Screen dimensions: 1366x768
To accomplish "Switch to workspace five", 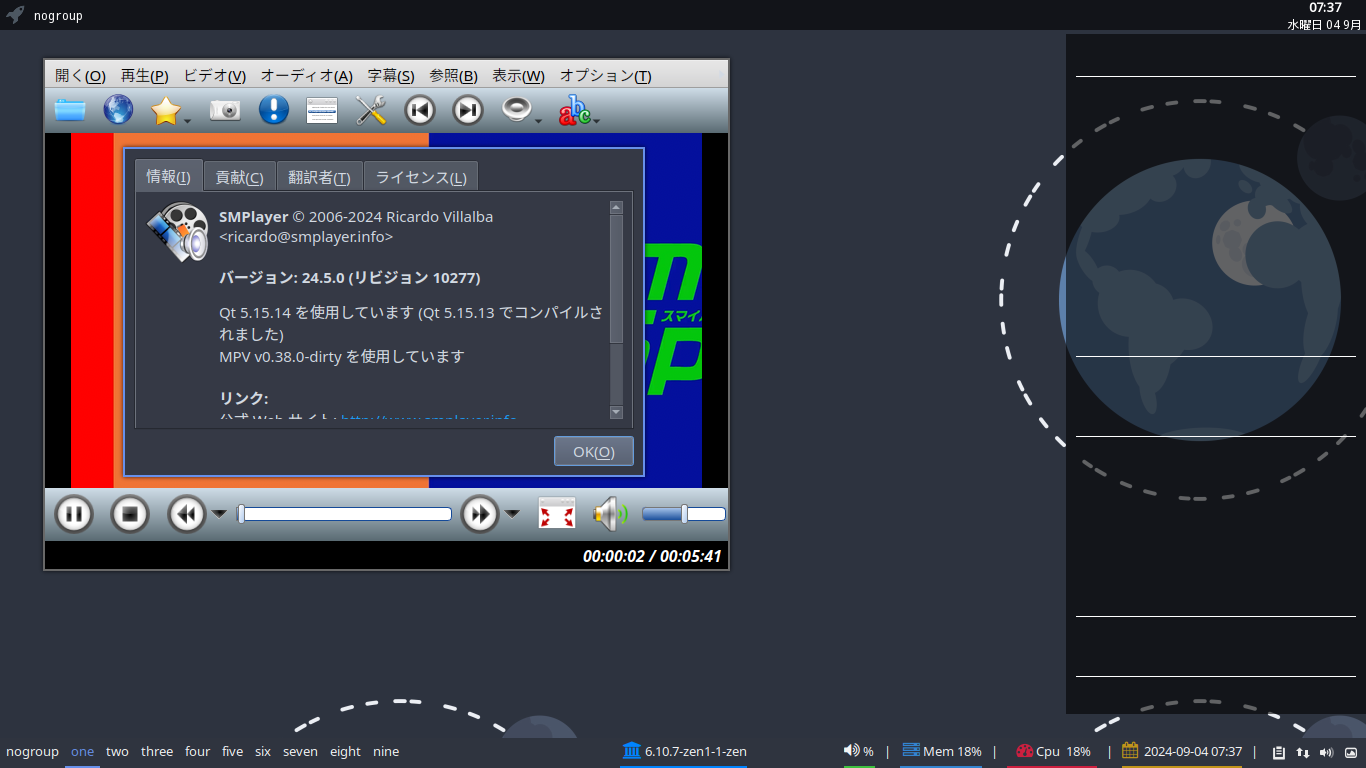I will pyautogui.click(x=233, y=751).
